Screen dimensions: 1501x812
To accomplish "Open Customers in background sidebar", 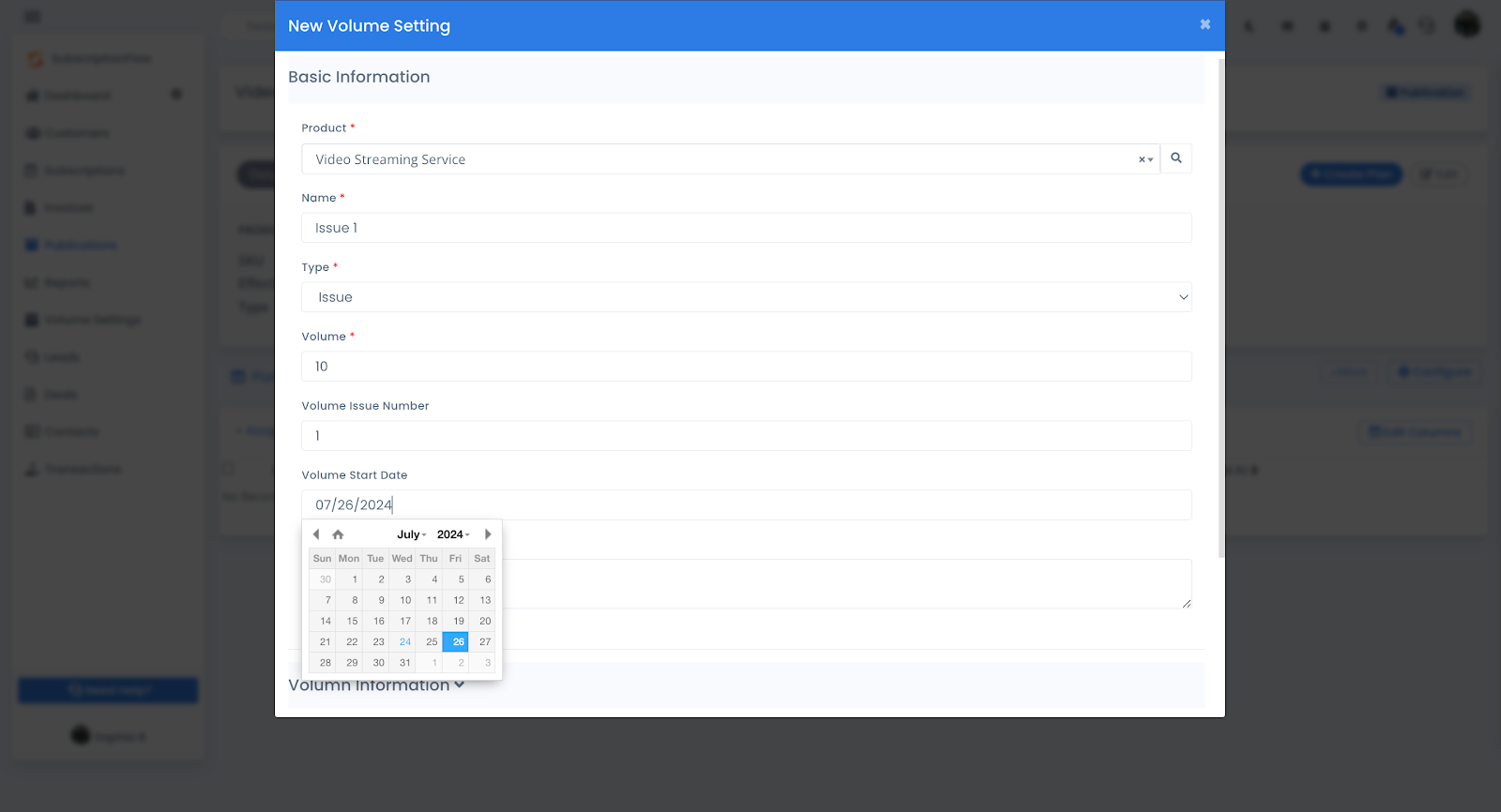I will tap(67, 133).
